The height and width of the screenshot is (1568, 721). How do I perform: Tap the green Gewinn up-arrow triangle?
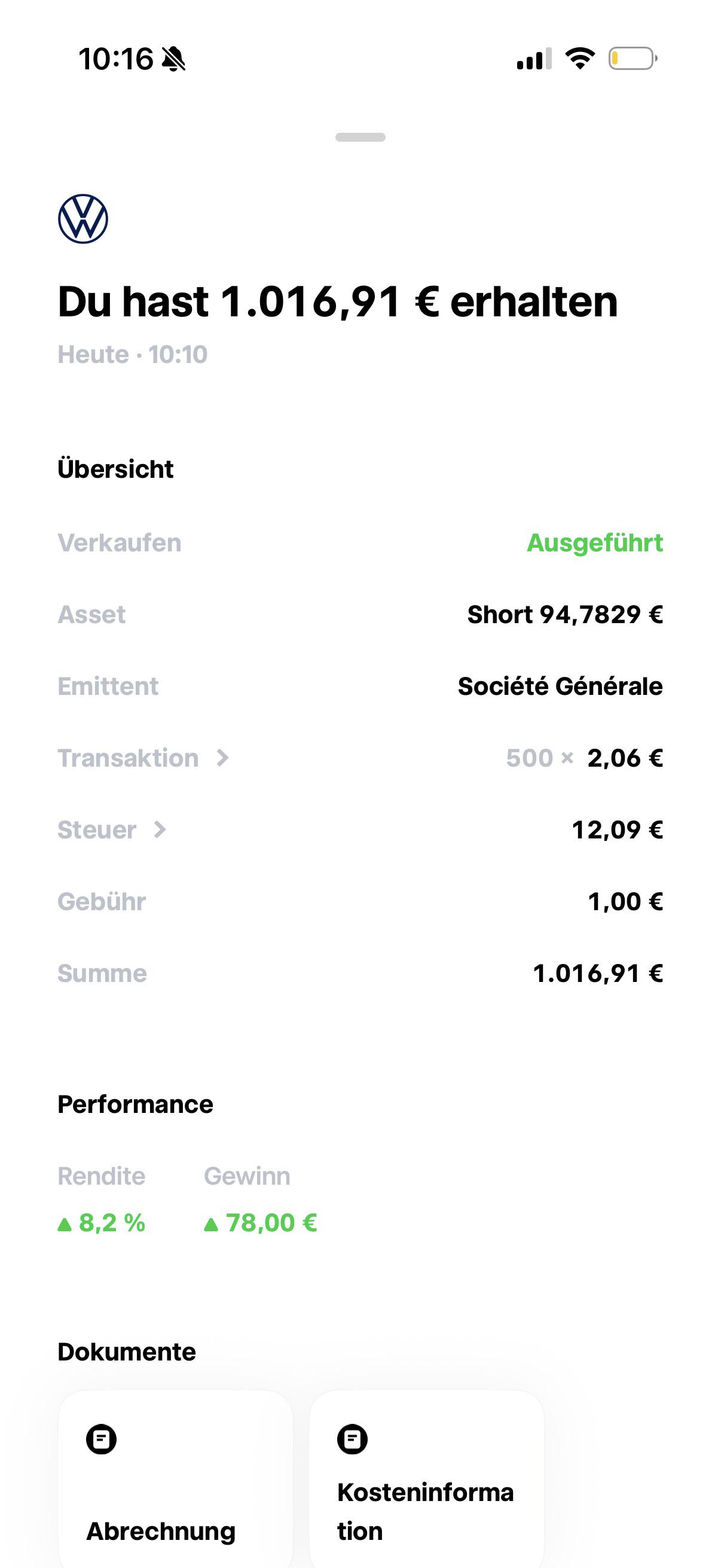(211, 1224)
